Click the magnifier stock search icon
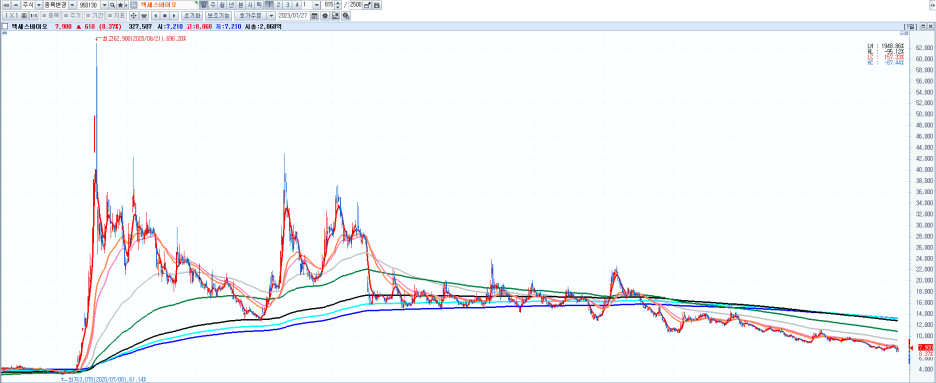This screenshot has width=936, height=383. coord(112,5)
